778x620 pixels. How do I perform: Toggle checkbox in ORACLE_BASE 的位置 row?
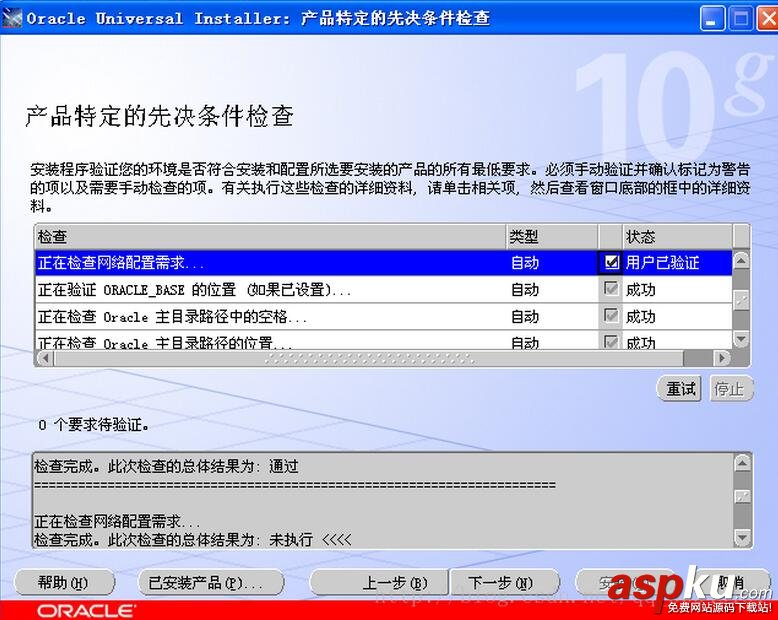611,289
